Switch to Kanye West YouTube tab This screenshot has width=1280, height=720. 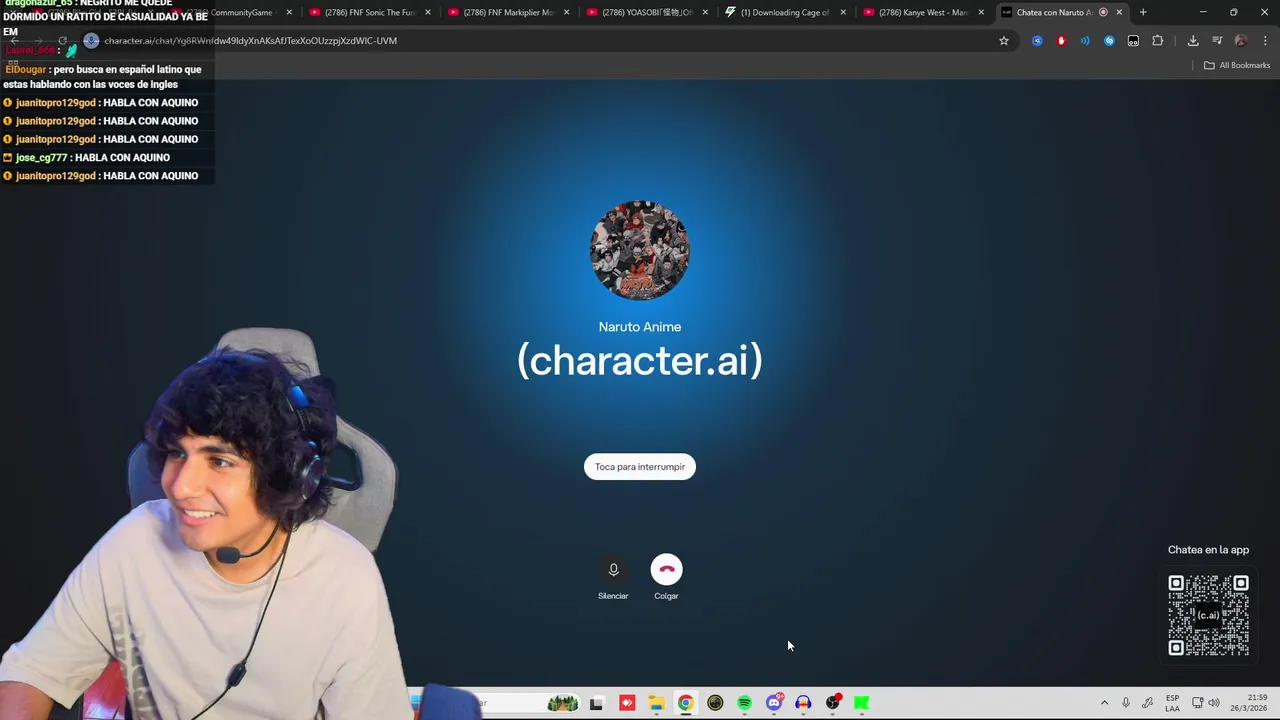tap(922, 12)
